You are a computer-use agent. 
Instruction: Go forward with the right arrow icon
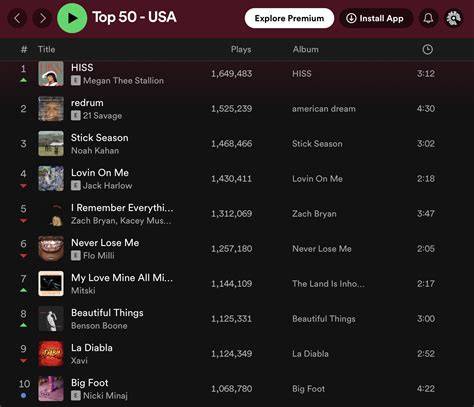[x=42, y=18]
